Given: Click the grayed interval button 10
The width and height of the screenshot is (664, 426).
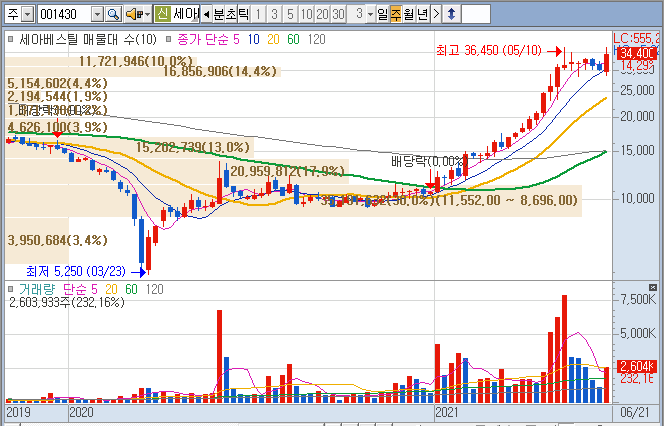Looking at the screenshot, I should pyautogui.click(x=306, y=14).
